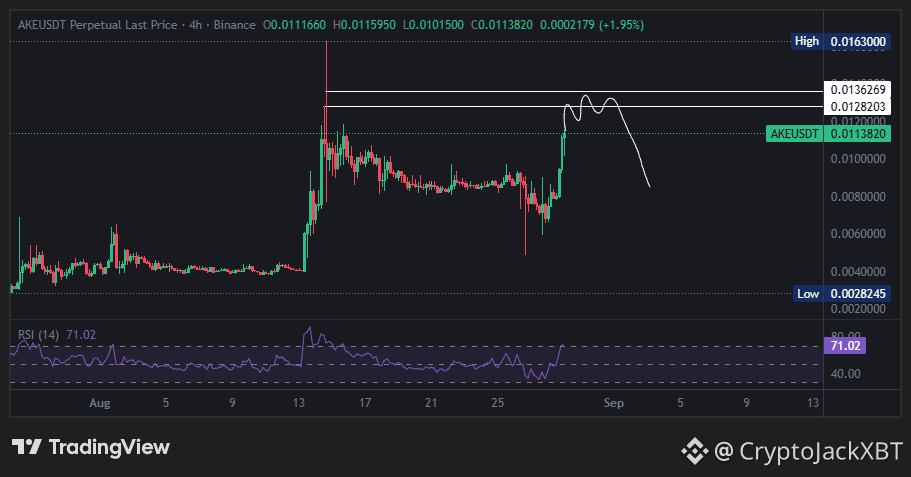
Task: Click the RSI (14) indicator label
Action: click(38, 335)
